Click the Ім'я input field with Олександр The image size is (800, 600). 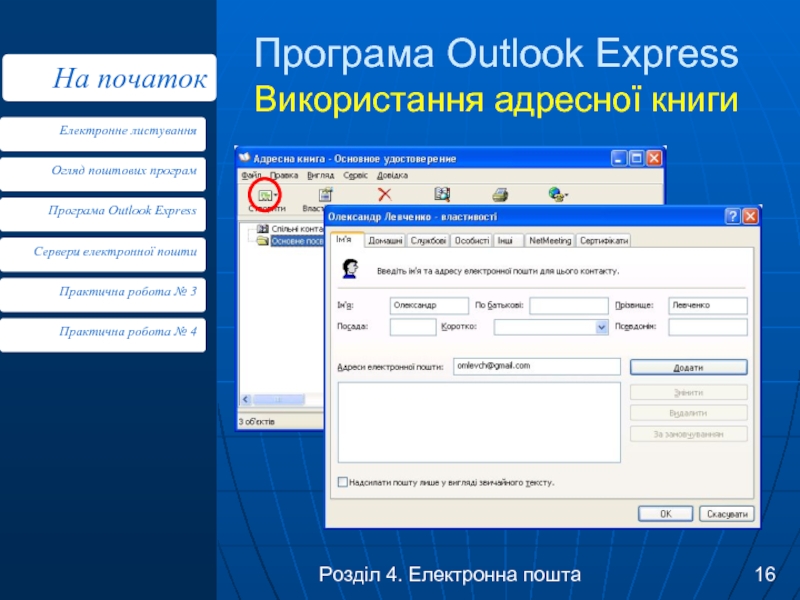[x=429, y=305]
